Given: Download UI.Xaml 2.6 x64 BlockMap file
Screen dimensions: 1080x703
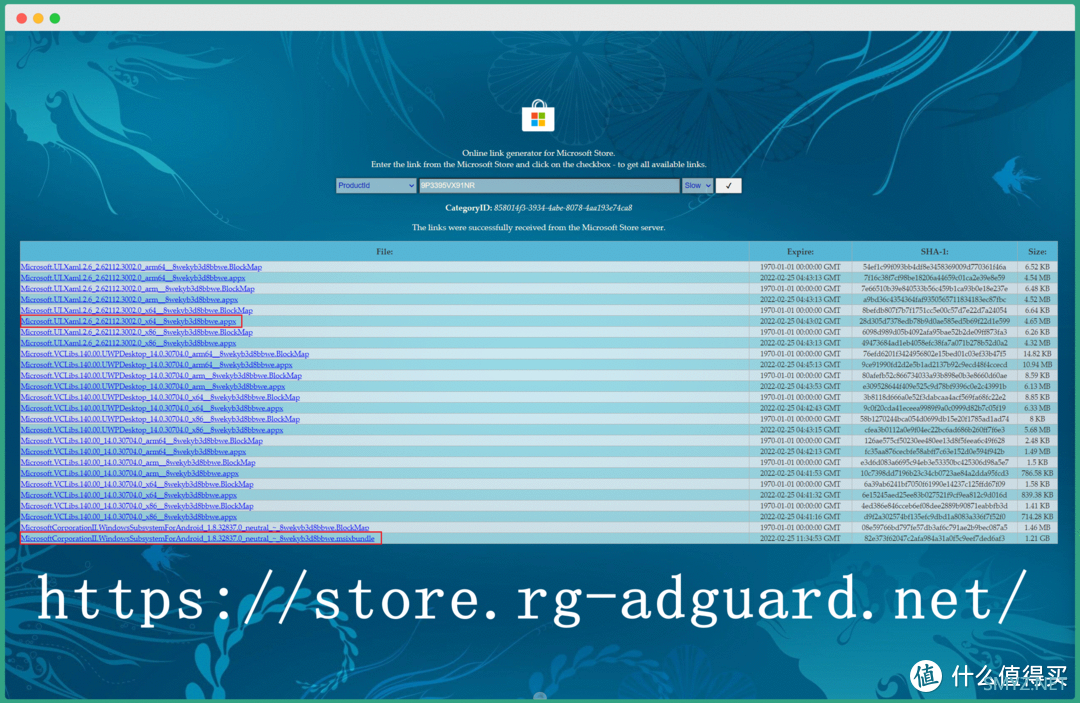Looking at the screenshot, I should click(x=137, y=311).
